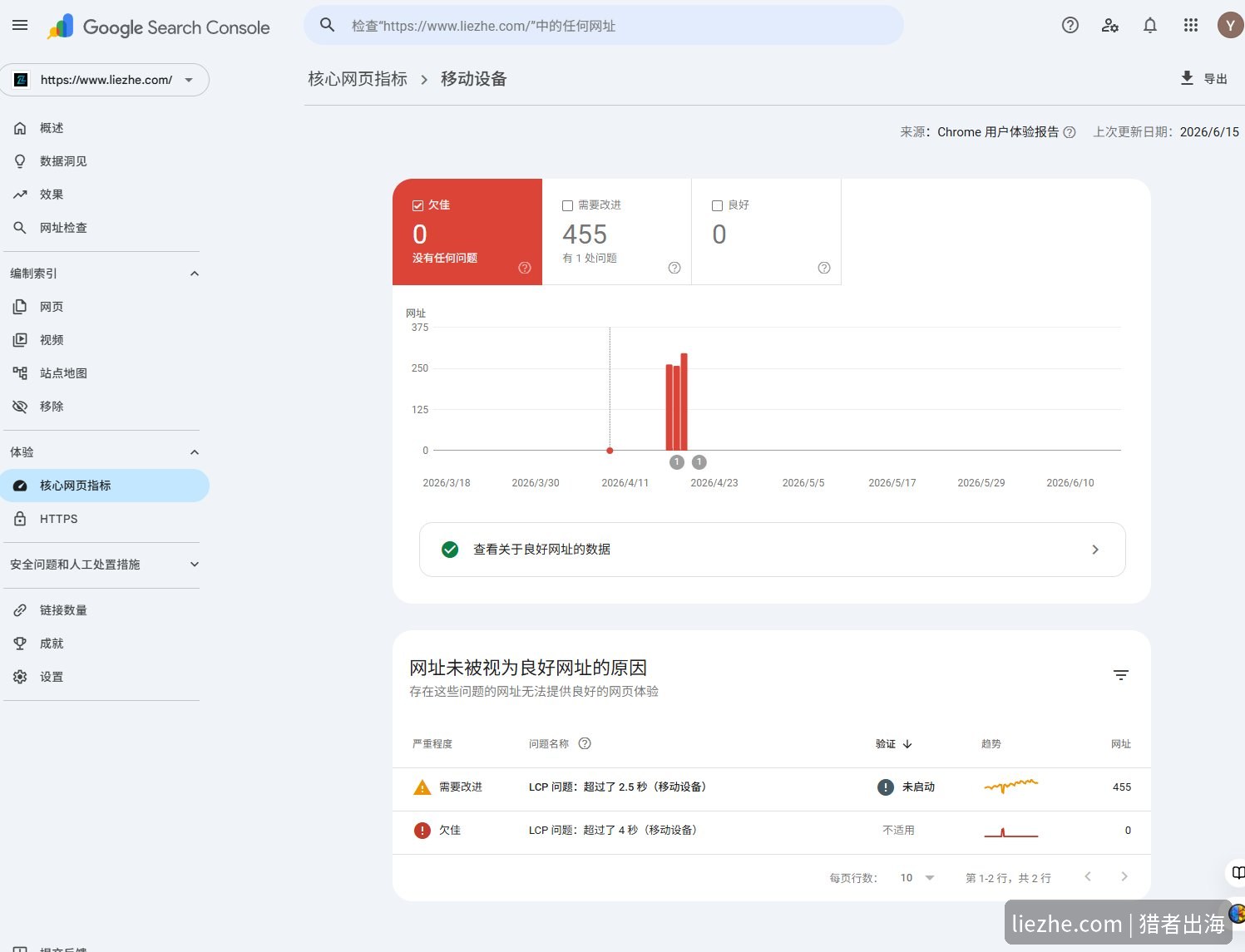Click help icon in 良好 card
The height and width of the screenshot is (952, 1245).
pos(824,268)
